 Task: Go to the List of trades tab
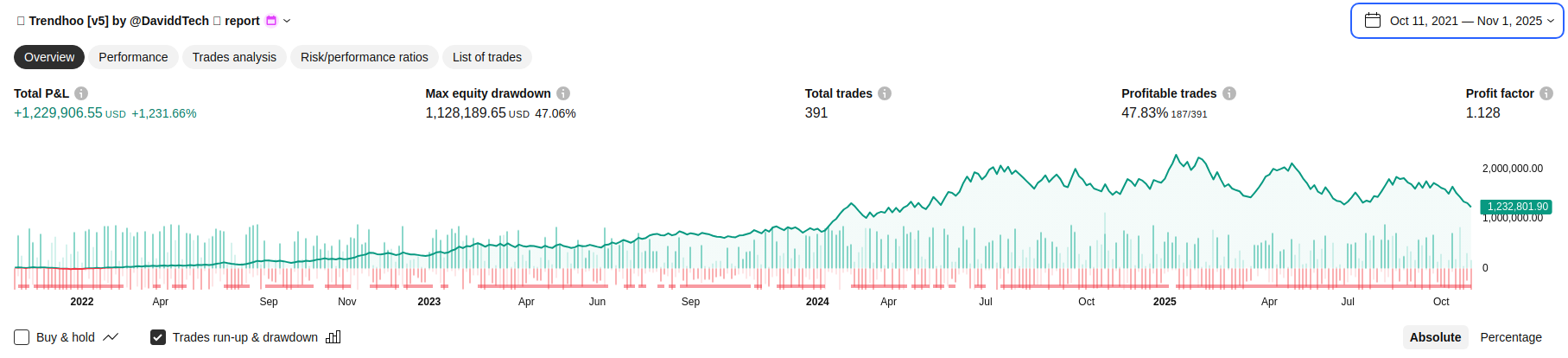[487, 57]
